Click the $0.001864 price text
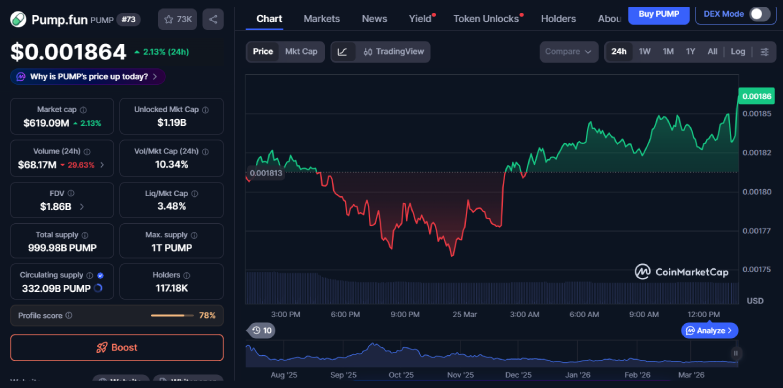The height and width of the screenshot is (388, 783). [x=68, y=52]
